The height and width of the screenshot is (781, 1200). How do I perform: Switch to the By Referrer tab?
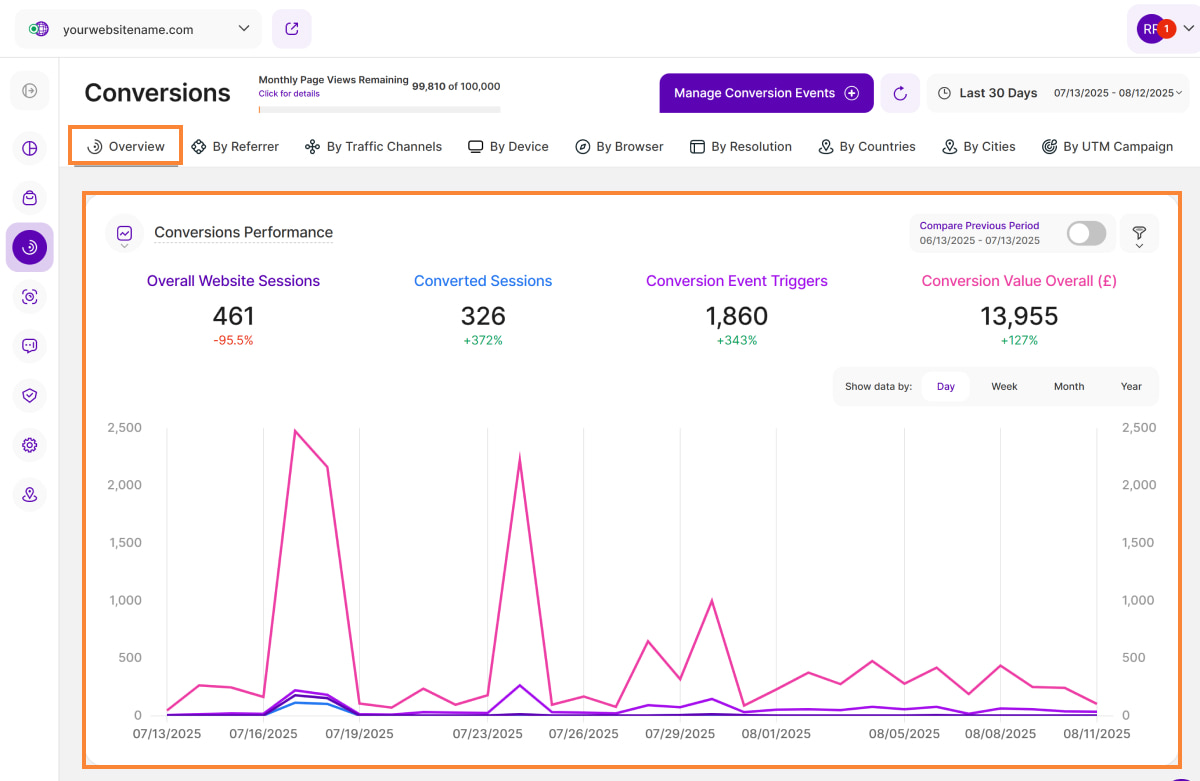(x=235, y=146)
